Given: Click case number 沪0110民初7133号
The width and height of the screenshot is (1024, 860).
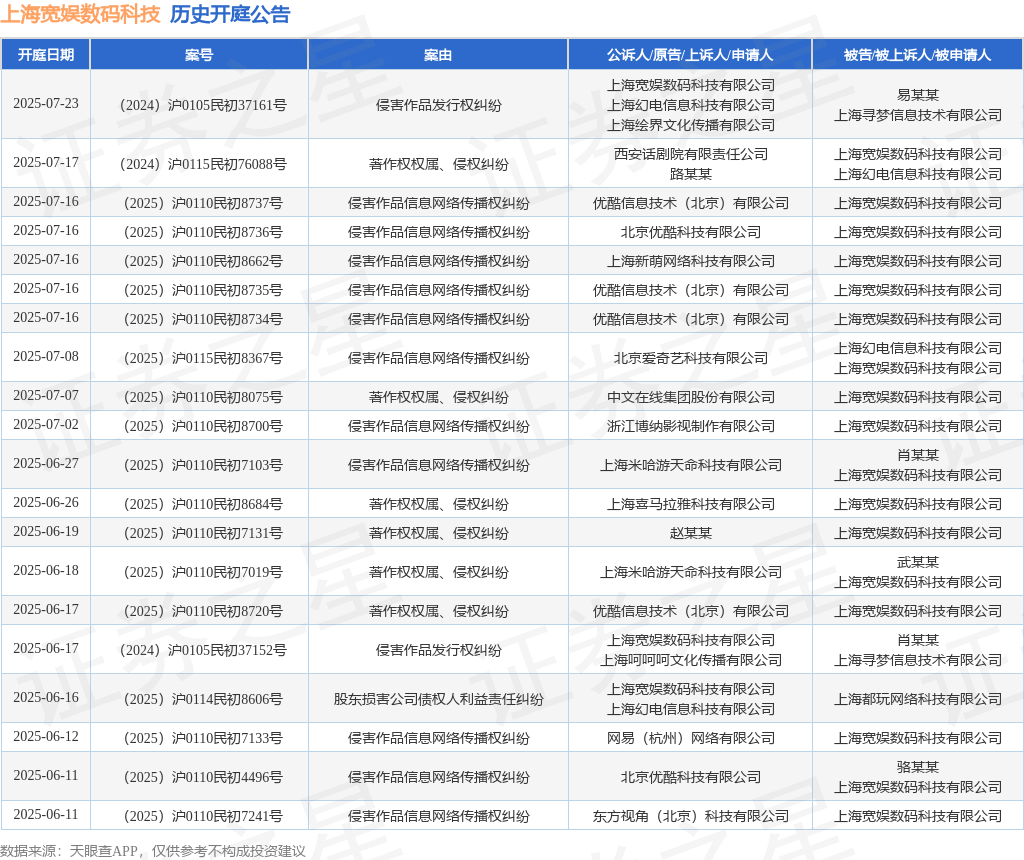Looking at the screenshot, I should pyautogui.click(x=227, y=738).
